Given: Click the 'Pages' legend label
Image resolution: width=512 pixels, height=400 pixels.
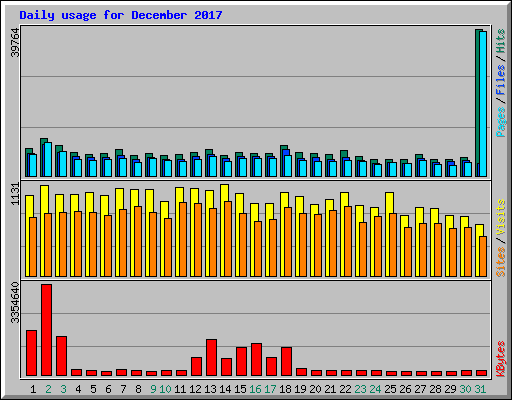Looking at the screenshot, I should [501, 122].
